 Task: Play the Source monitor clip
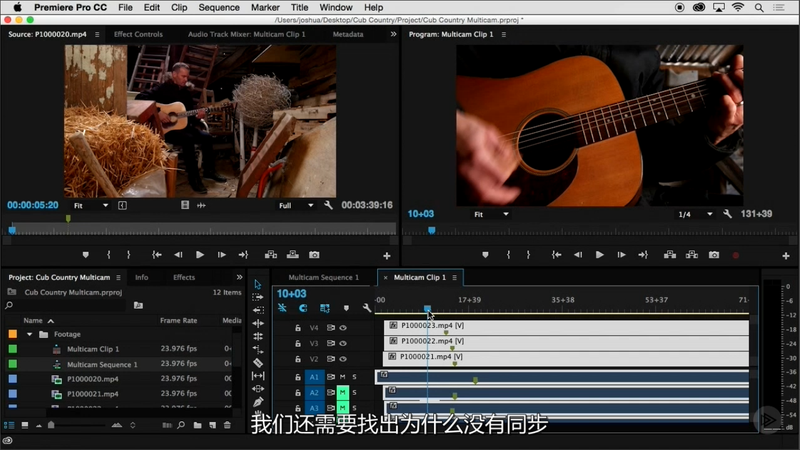200,255
